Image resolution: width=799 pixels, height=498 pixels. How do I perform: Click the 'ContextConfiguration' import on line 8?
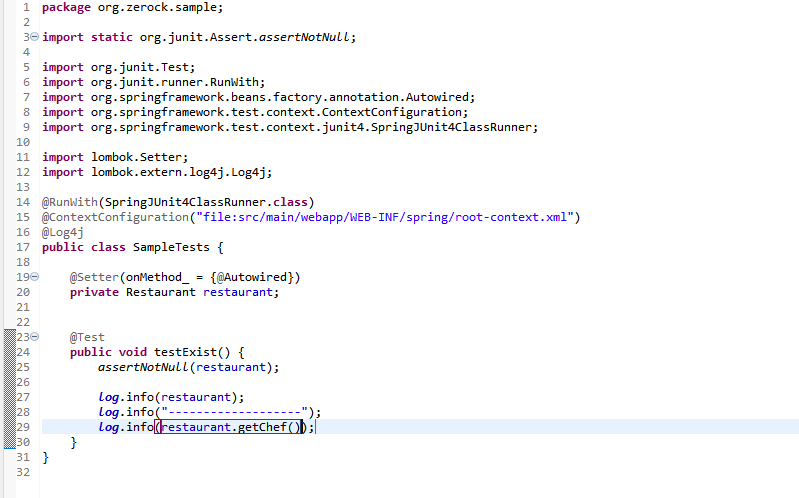pyautogui.click(x=391, y=112)
